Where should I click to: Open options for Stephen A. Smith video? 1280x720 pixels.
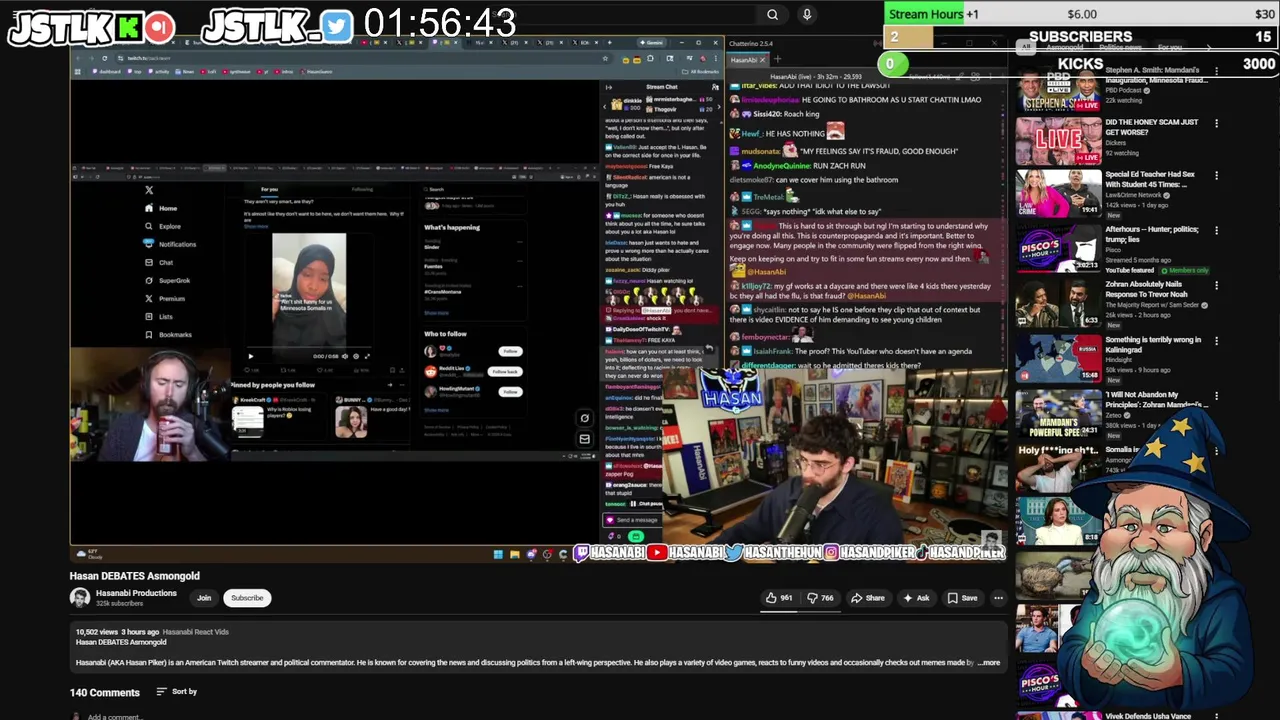[1216, 71]
